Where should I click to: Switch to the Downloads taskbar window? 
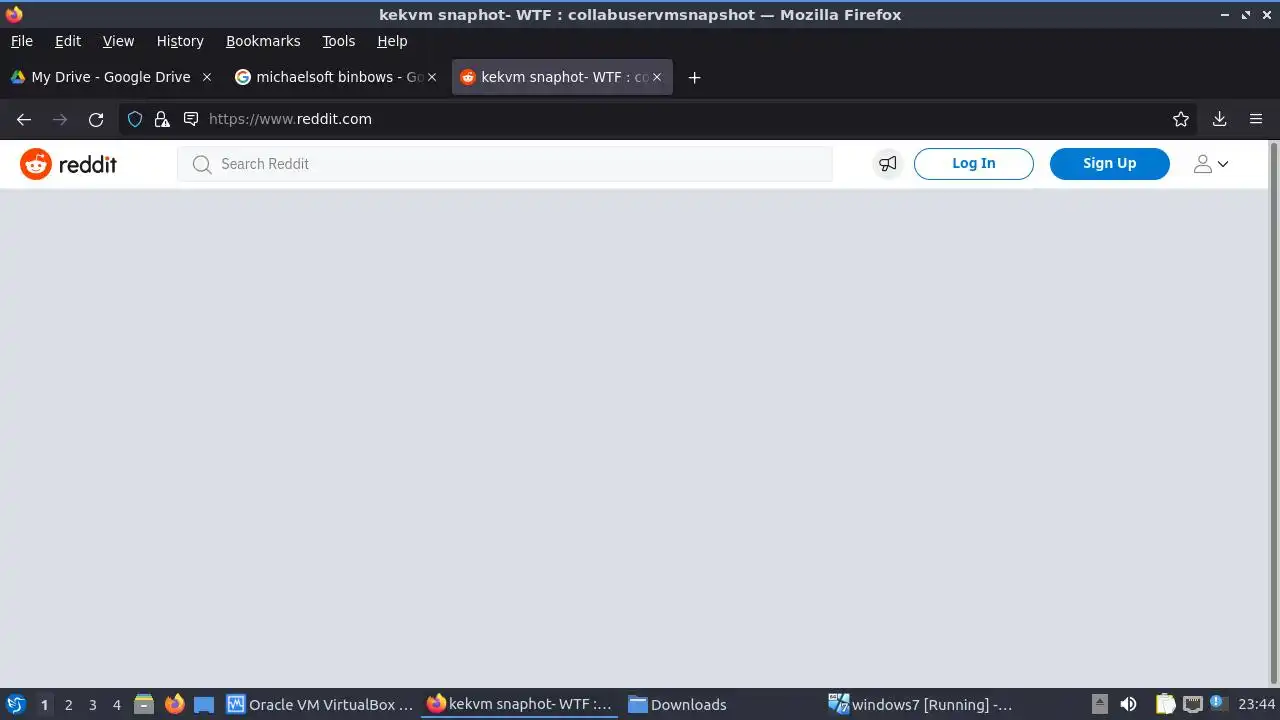pos(721,705)
